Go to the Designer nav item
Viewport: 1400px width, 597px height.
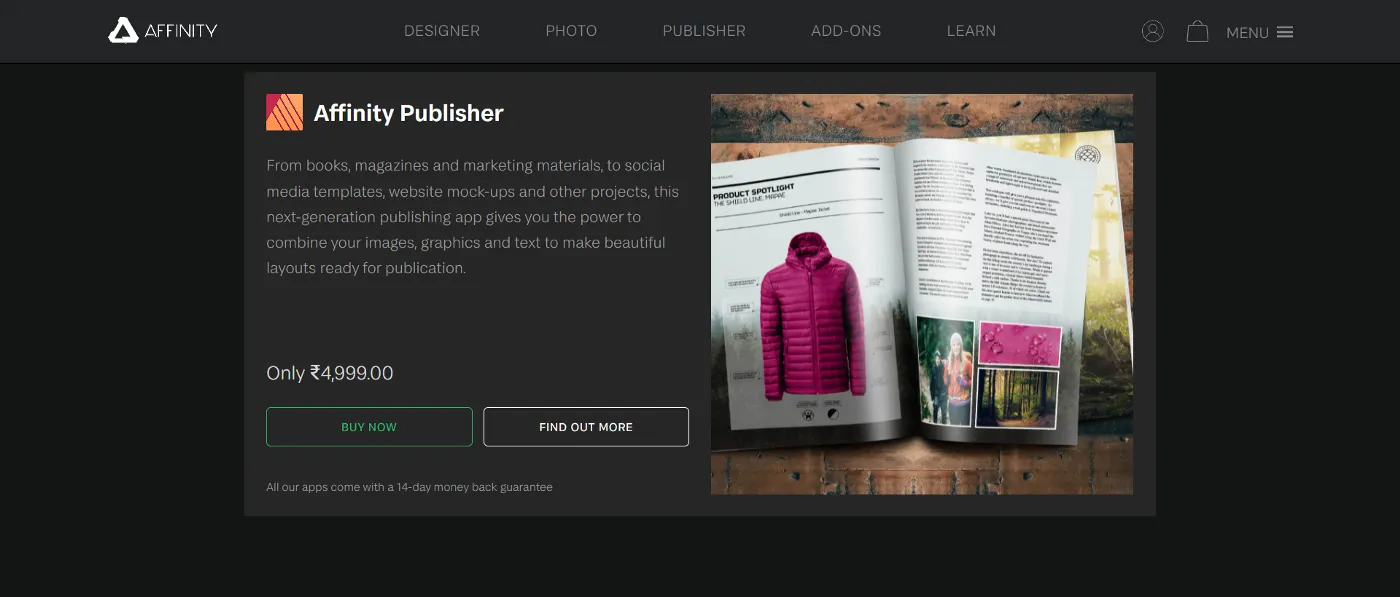[x=442, y=31]
